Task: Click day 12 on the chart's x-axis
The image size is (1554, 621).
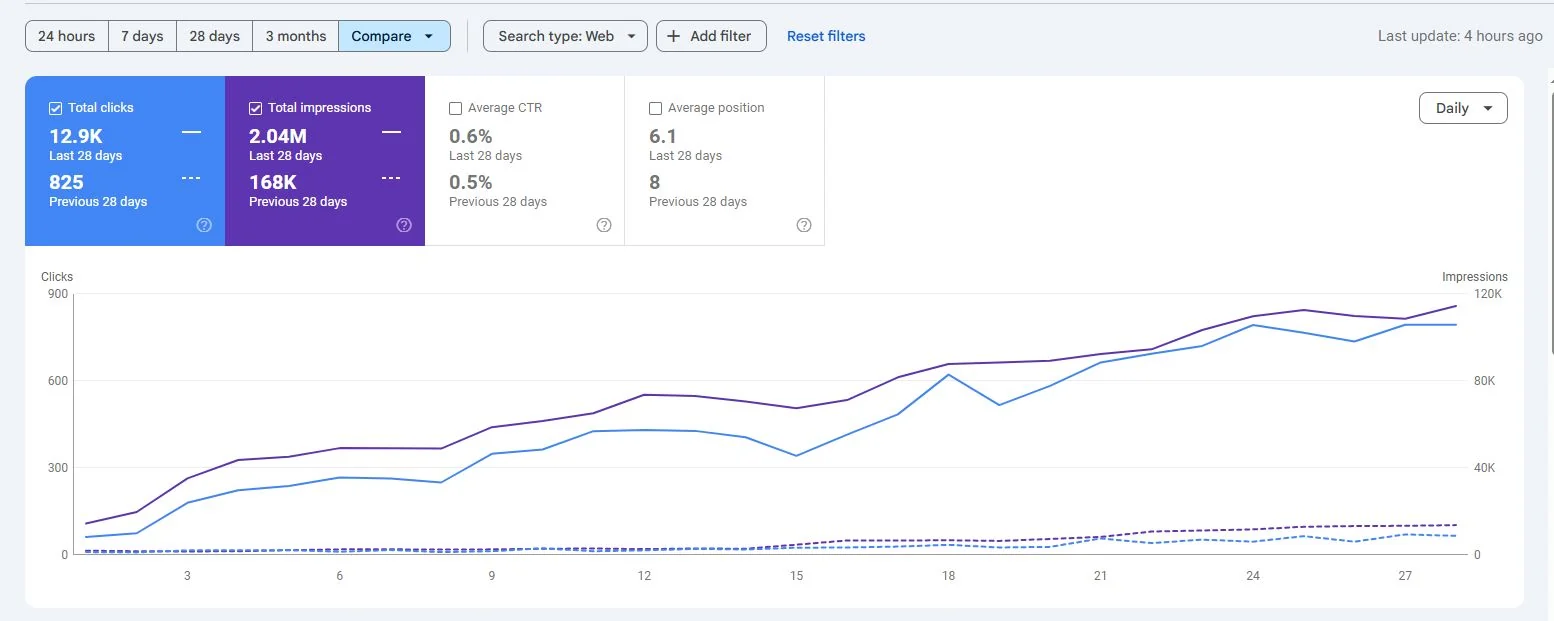Action: tap(644, 576)
